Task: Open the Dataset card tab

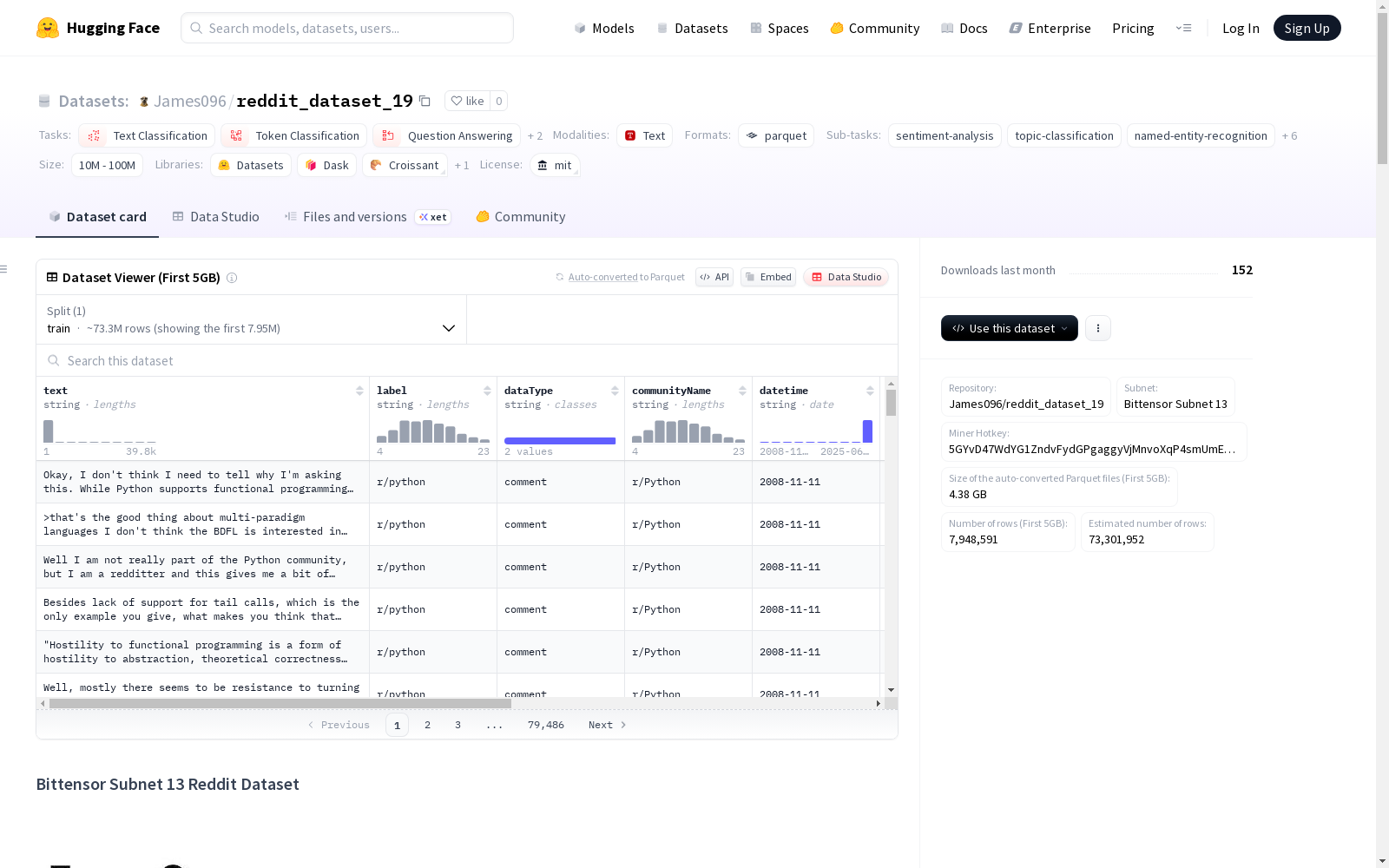Action: (97, 217)
